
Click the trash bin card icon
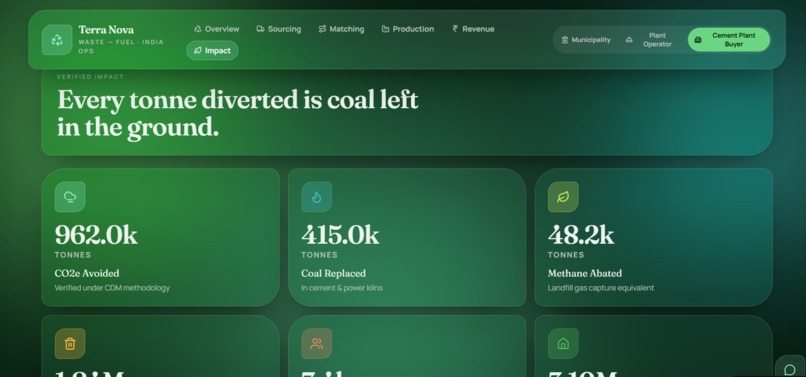[70, 344]
